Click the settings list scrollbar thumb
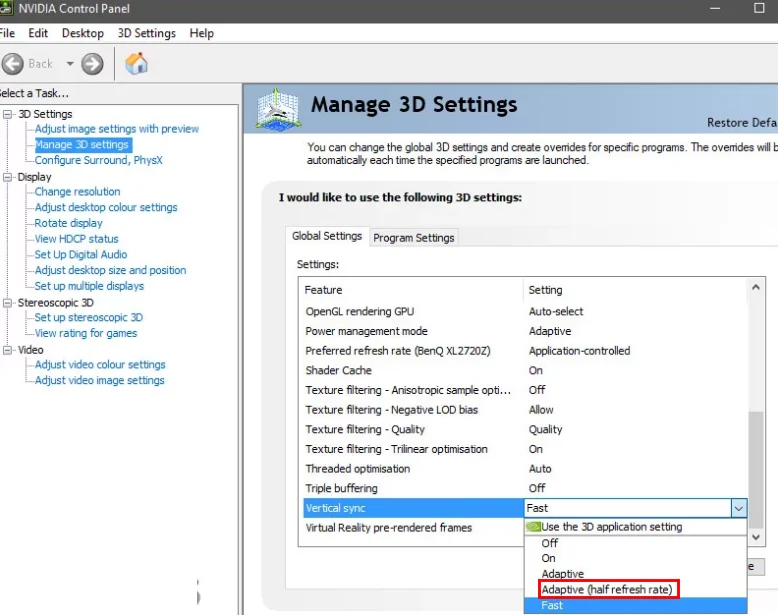 point(756,470)
